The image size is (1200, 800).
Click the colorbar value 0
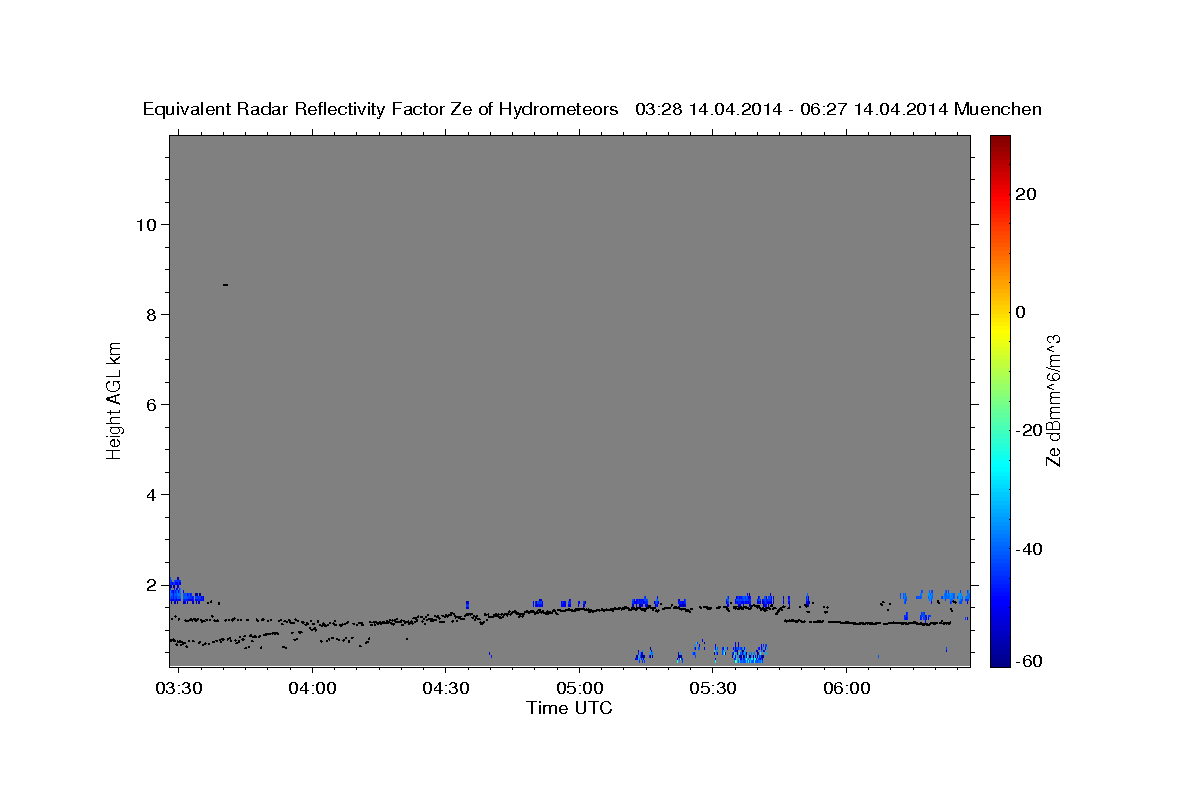pyautogui.click(x=1021, y=312)
